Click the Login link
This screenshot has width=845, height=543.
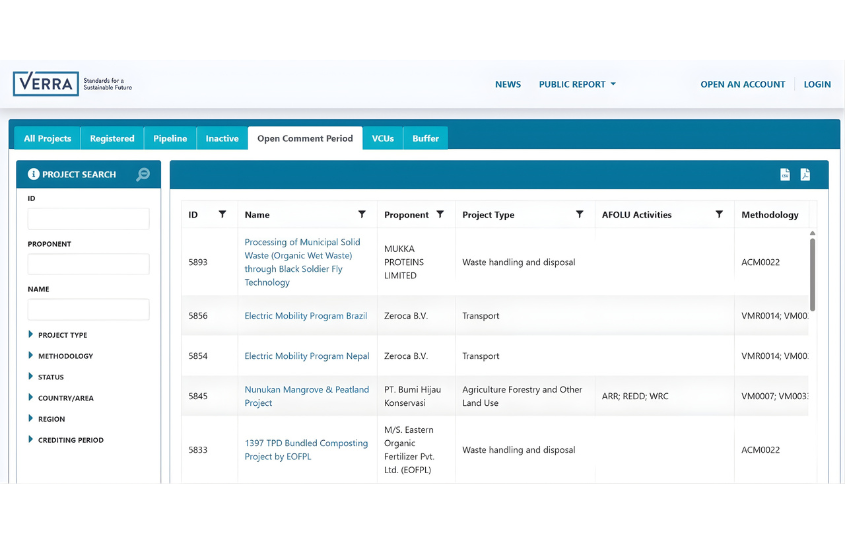tap(817, 85)
